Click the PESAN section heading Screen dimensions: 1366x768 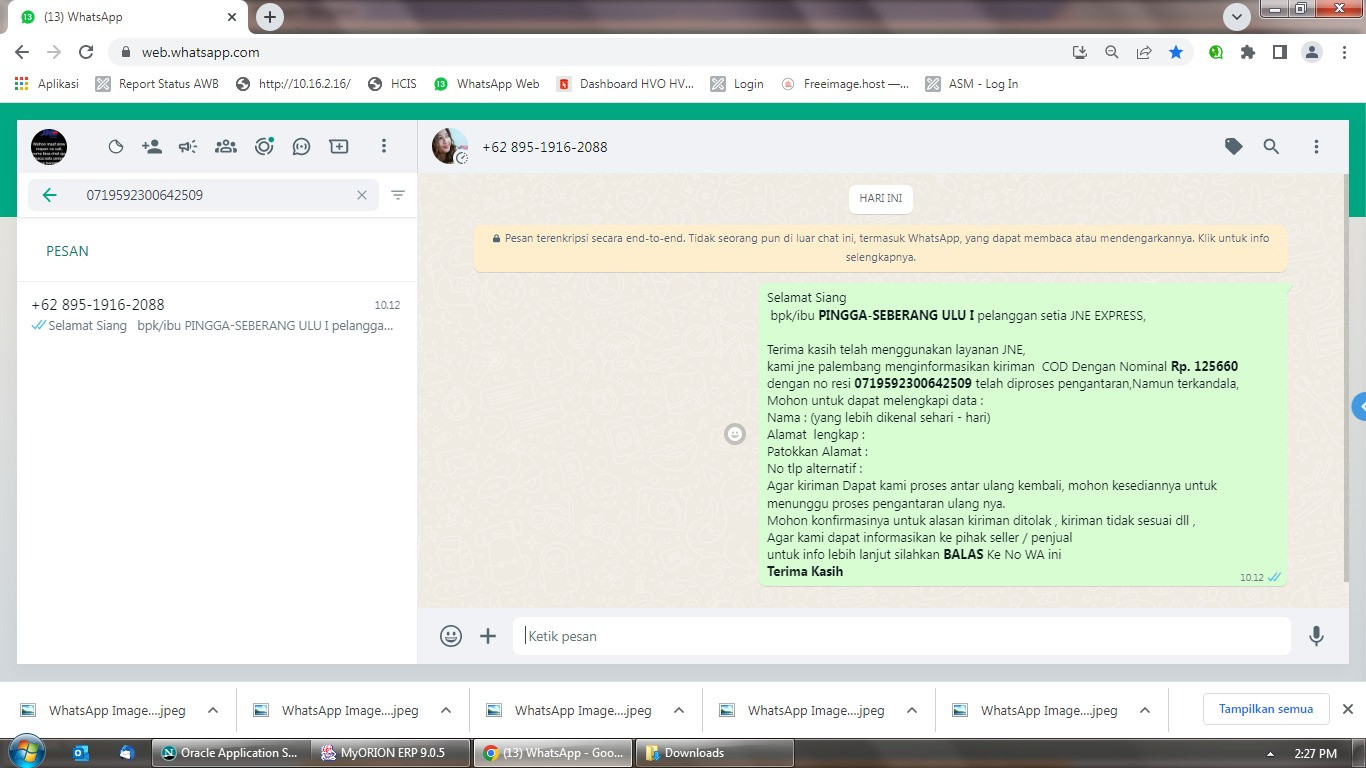click(x=67, y=251)
